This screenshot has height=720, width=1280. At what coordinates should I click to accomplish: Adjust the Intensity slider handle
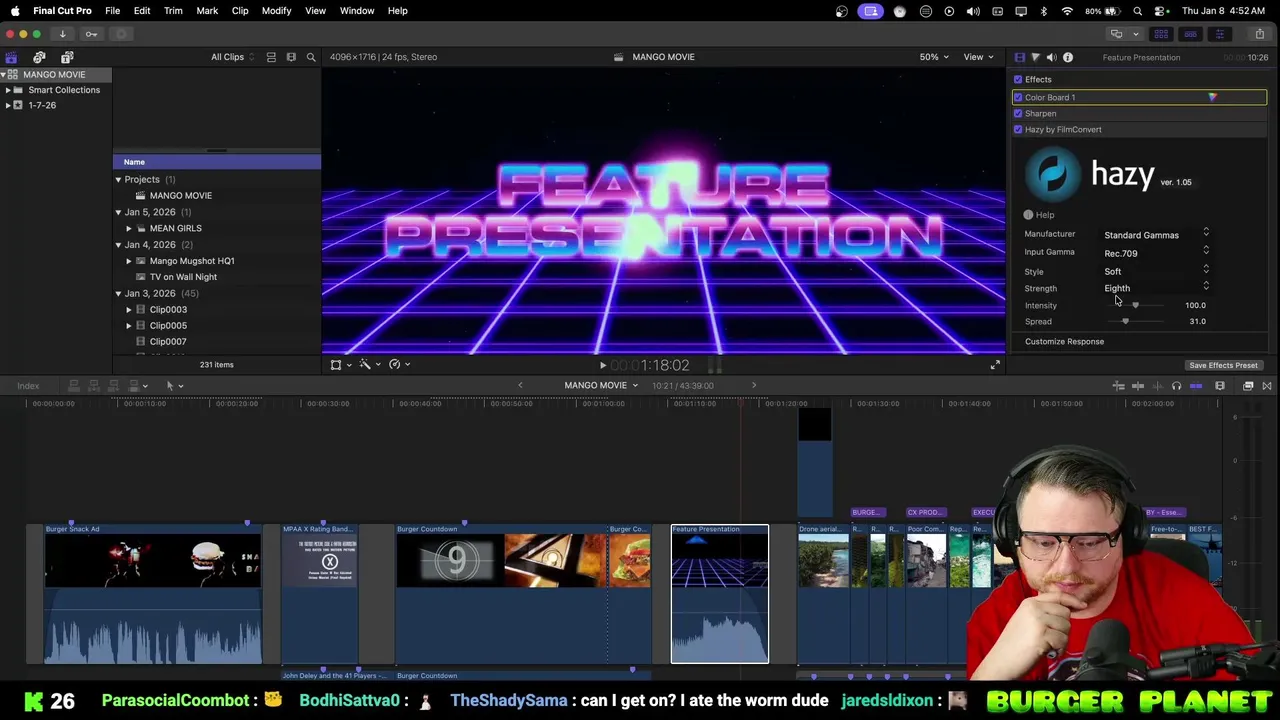(1135, 305)
